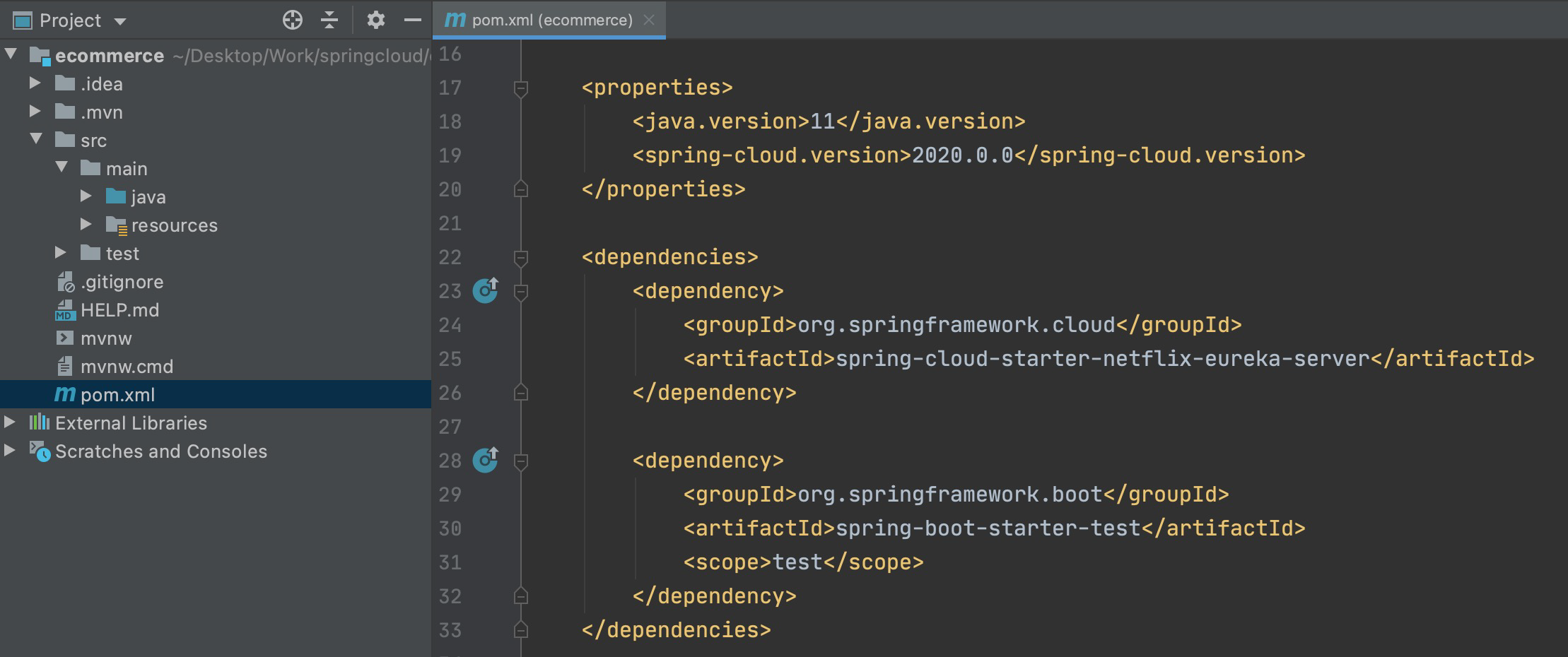Click the src folder icon
The width and height of the screenshot is (1568, 657).
(x=65, y=140)
